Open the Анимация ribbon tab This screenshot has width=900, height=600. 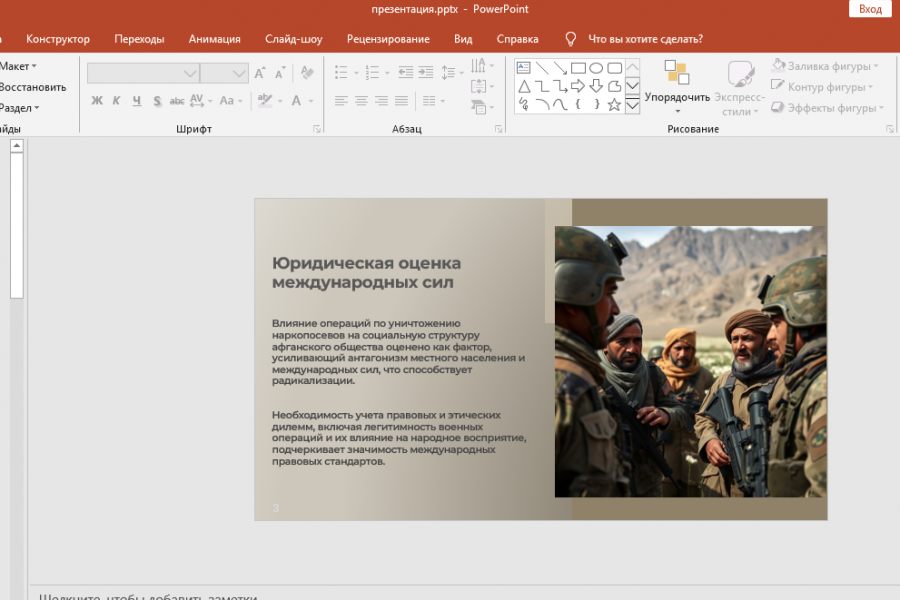(x=214, y=39)
